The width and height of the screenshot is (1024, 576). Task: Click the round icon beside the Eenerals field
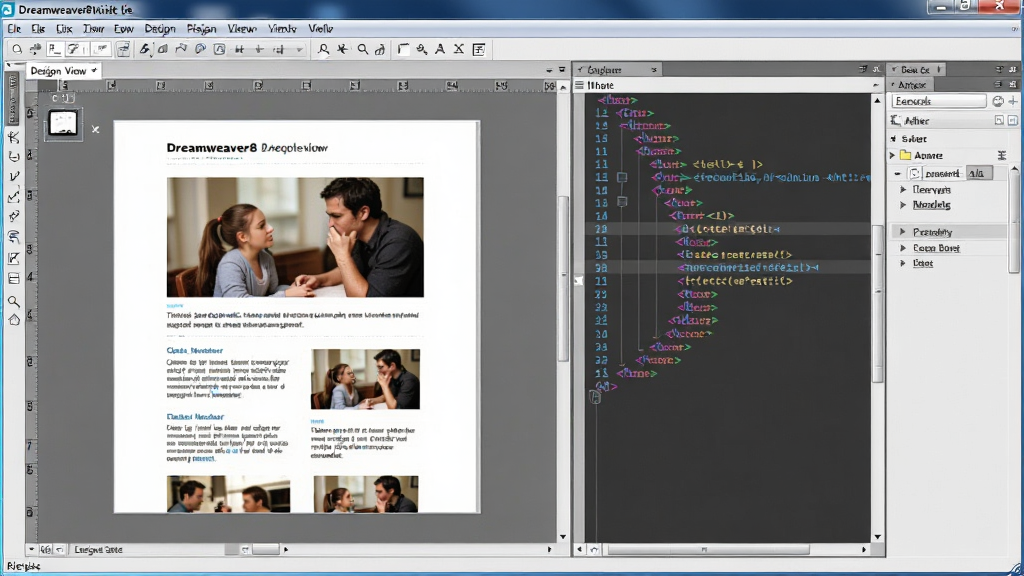click(998, 101)
